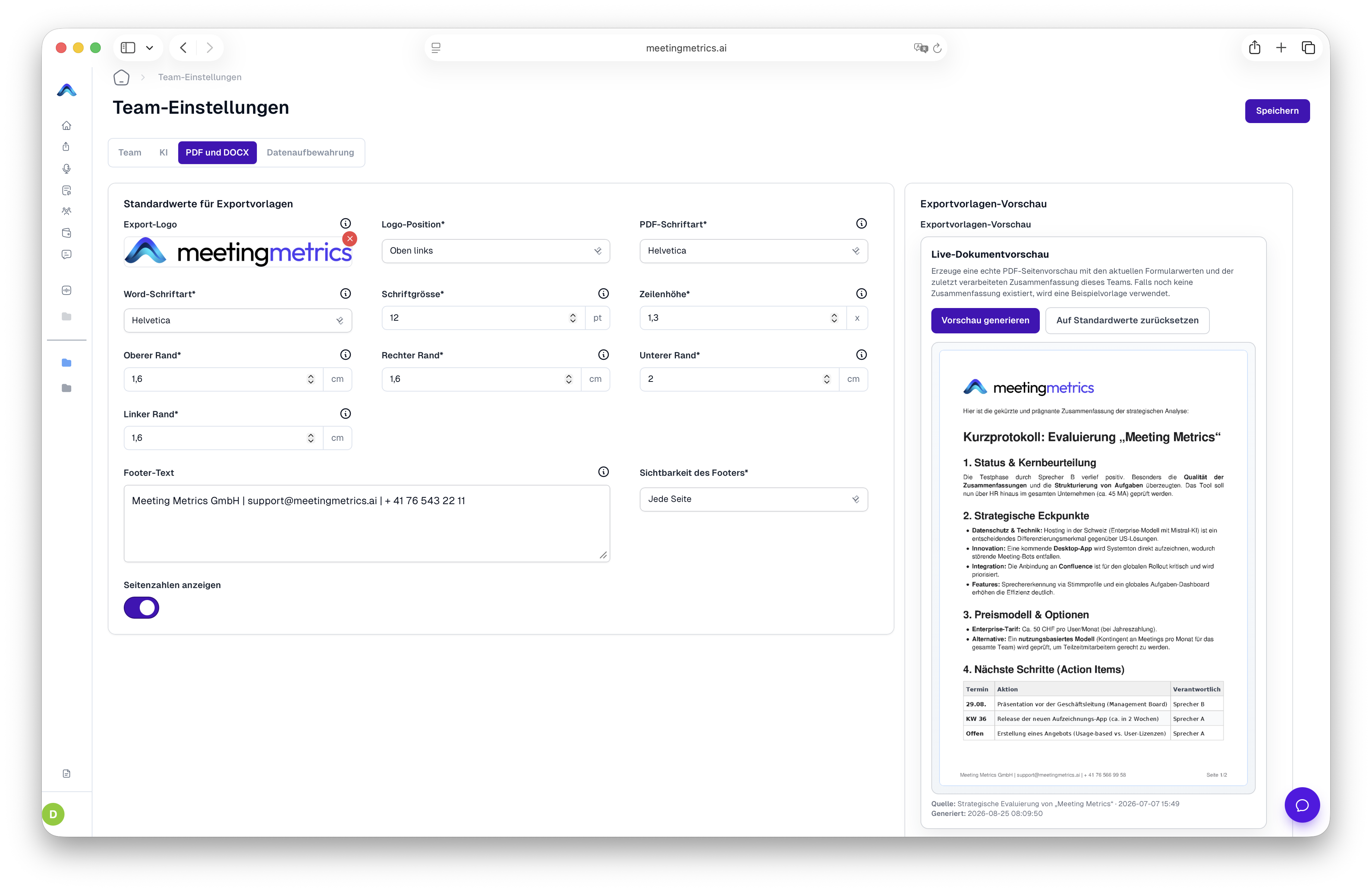Go back with the browser back arrow
The height and width of the screenshot is (892, 1372).
pyautogui.click(x=183, y=48)
